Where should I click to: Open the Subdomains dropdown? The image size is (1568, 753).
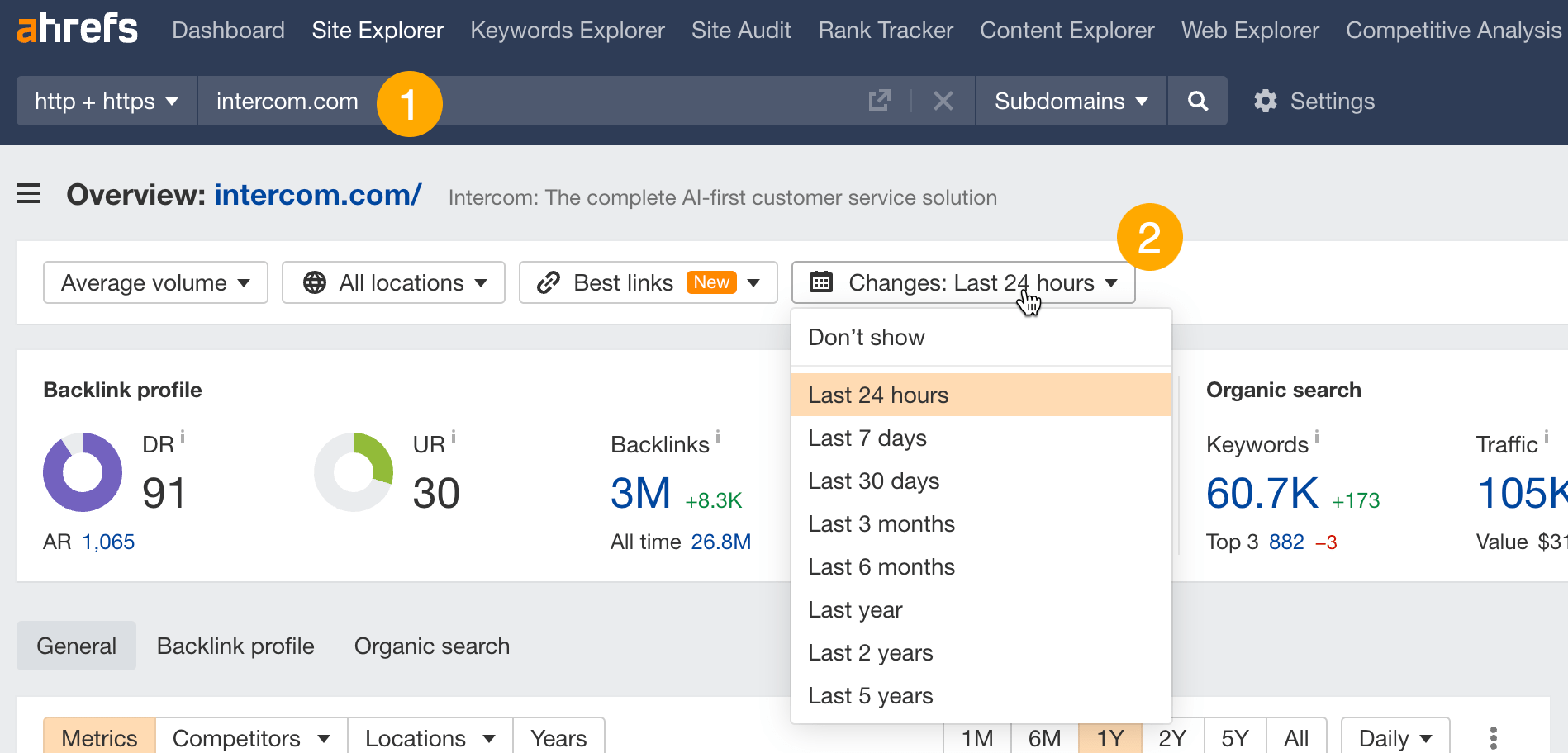click(1069, 101)
